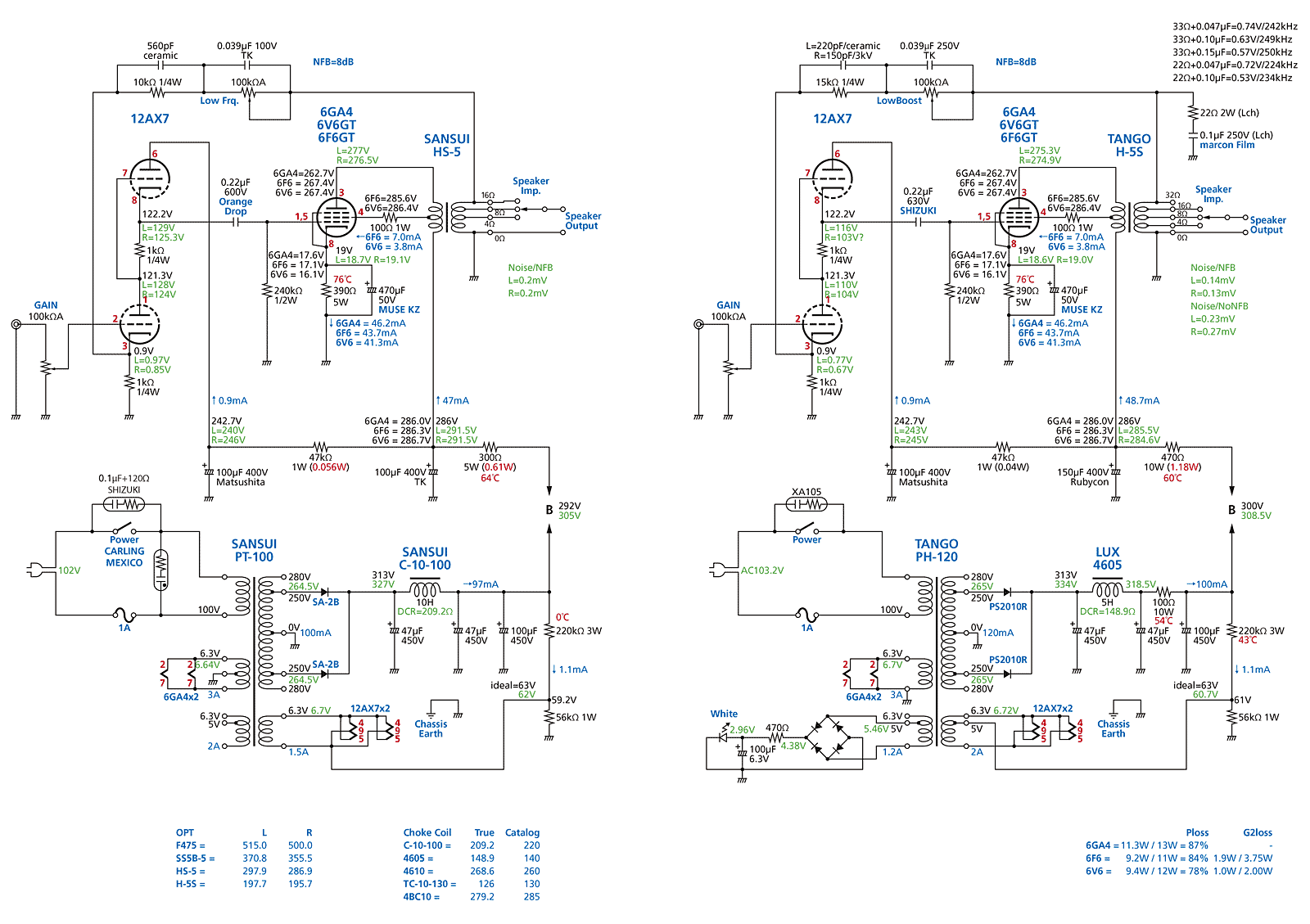The height and width of the screenshot is (924, 1310).
Task: Click the '1.0W / 2.00W' G2loss value
Action: pos(1243,872)
